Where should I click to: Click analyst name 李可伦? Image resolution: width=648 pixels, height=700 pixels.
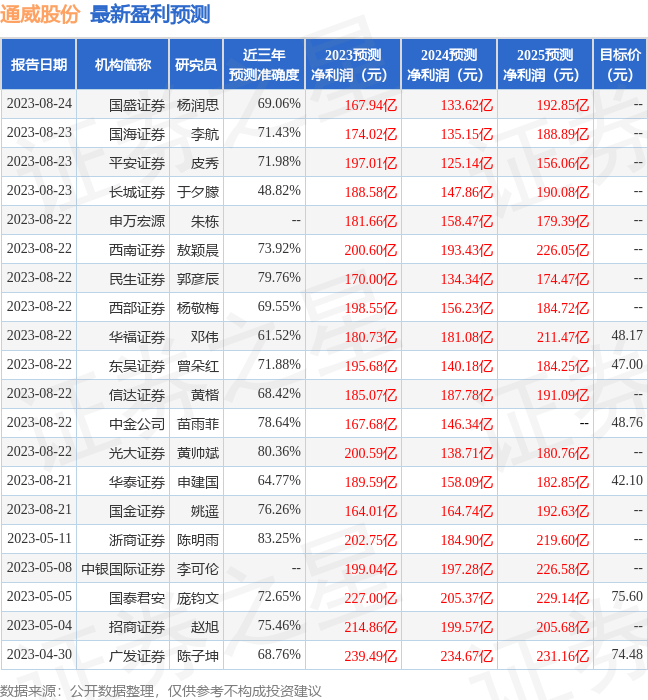click(x=198, y=569)
